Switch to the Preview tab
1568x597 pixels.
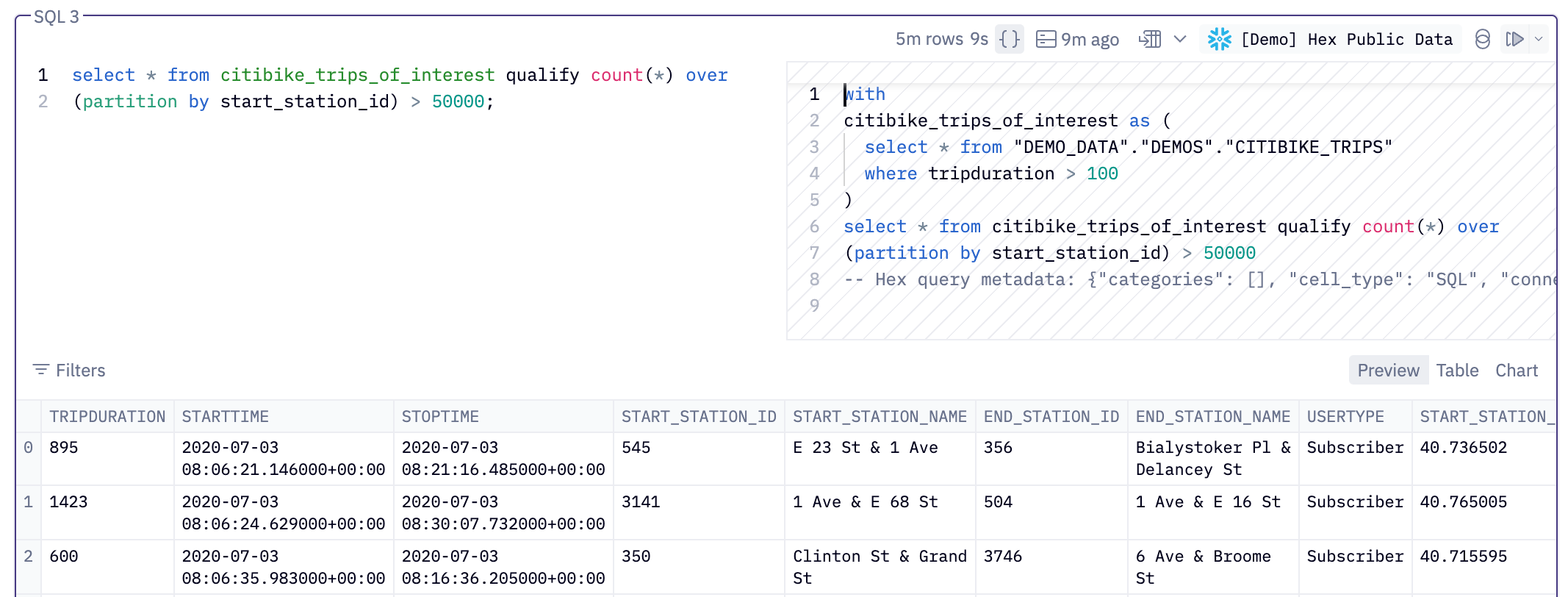1388,371
